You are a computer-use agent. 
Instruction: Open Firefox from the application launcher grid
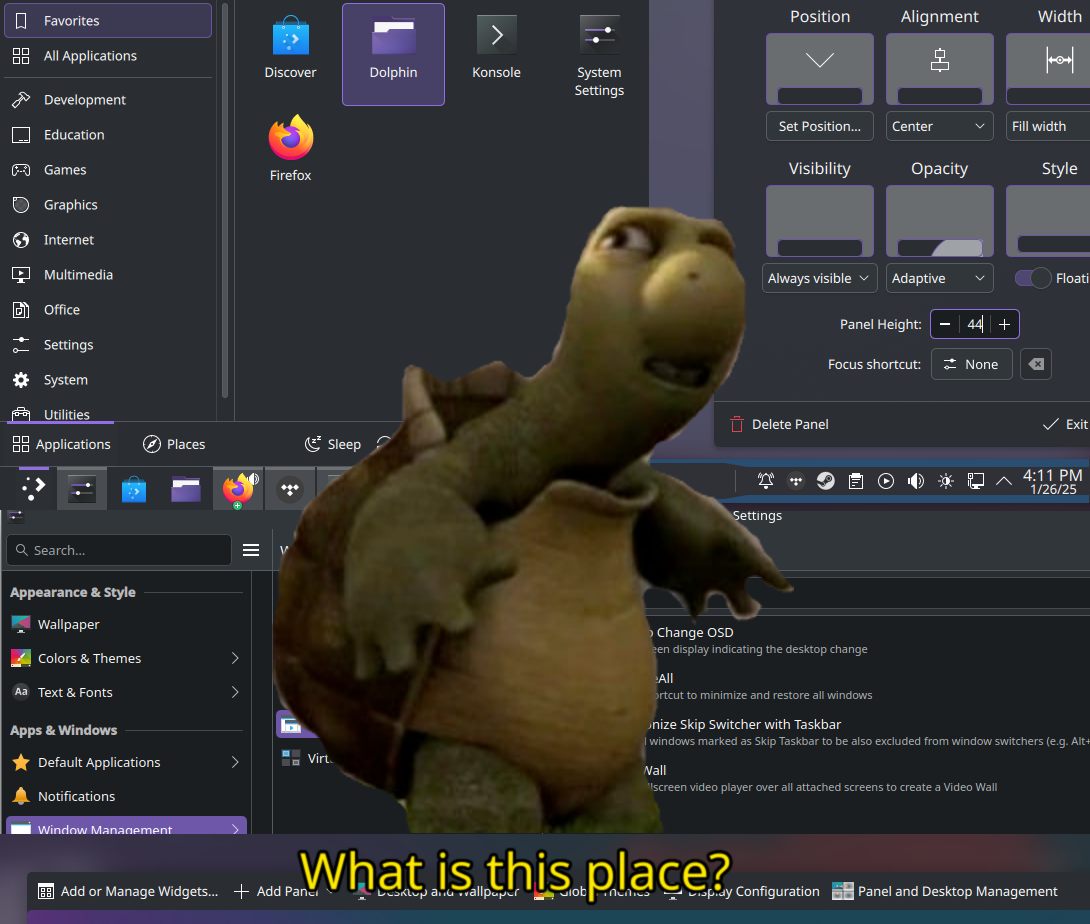click(x=290, y=150)
